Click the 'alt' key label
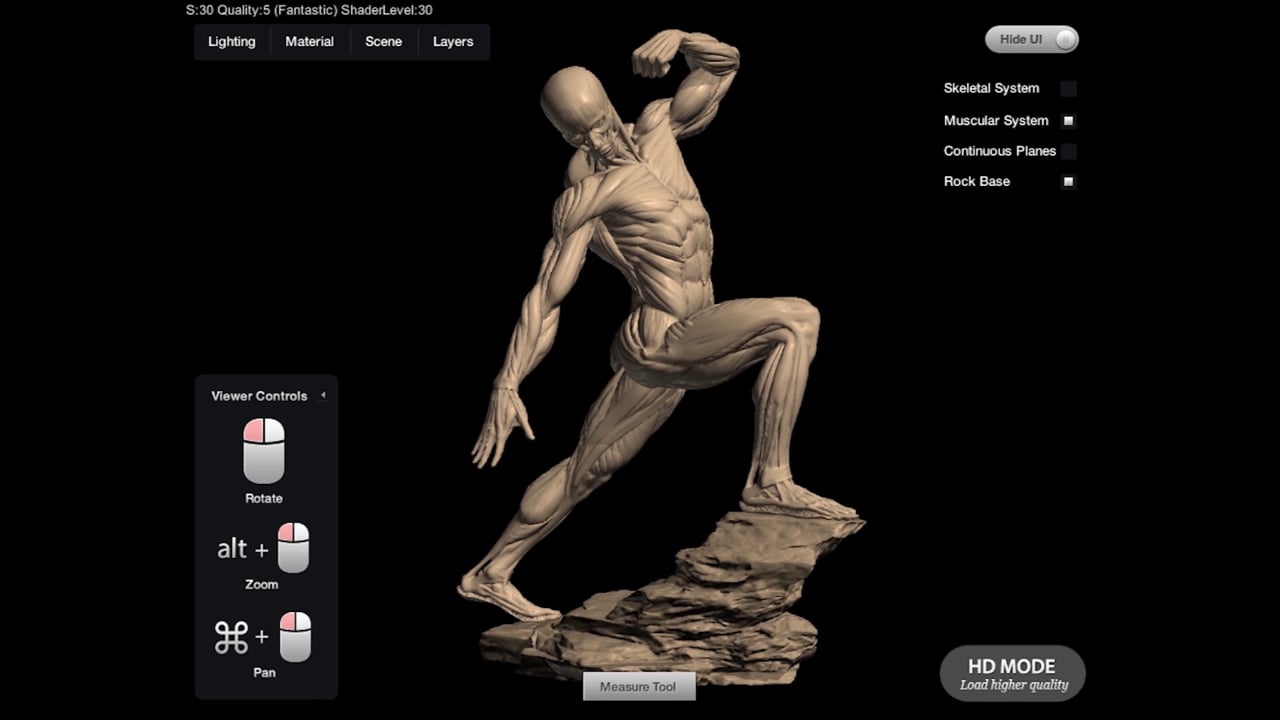Image resolution: width=1280 pixels, height=720 pixels. [232, 548]
